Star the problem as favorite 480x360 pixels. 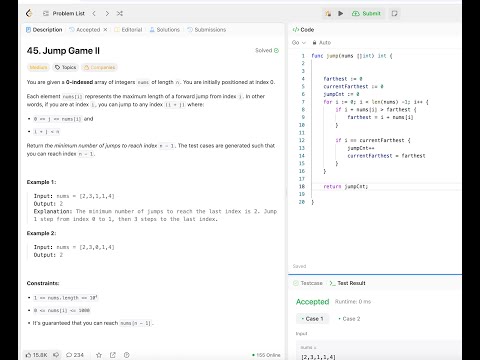[x=99, y=355]
